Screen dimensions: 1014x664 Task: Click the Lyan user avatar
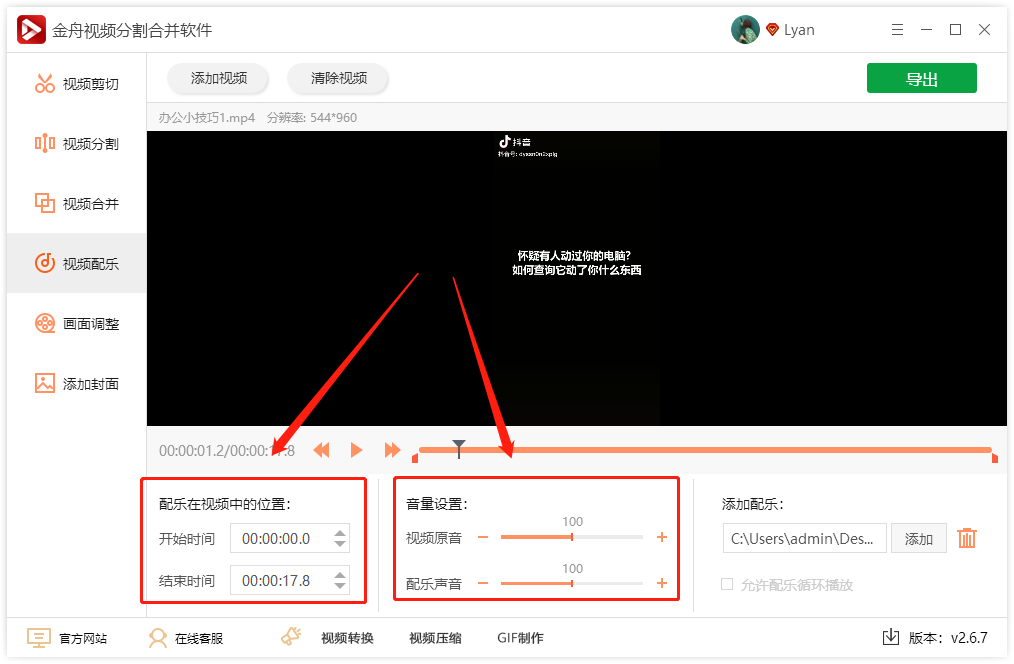tap(745, 30)
